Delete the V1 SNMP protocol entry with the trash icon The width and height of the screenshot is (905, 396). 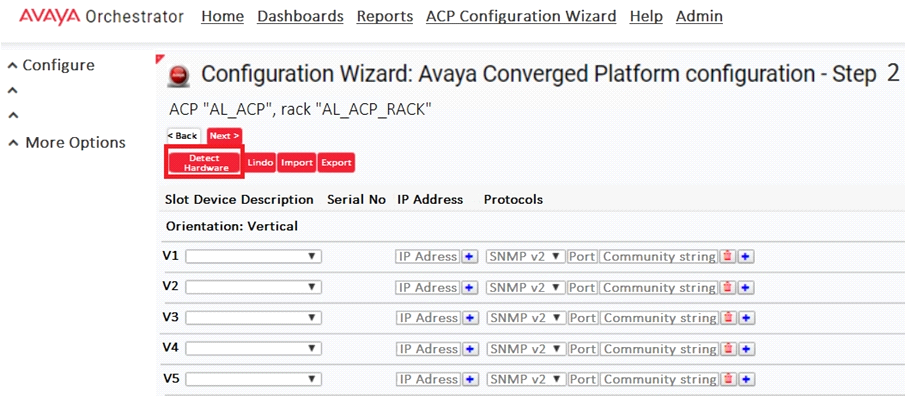click(x=728, y=256)
